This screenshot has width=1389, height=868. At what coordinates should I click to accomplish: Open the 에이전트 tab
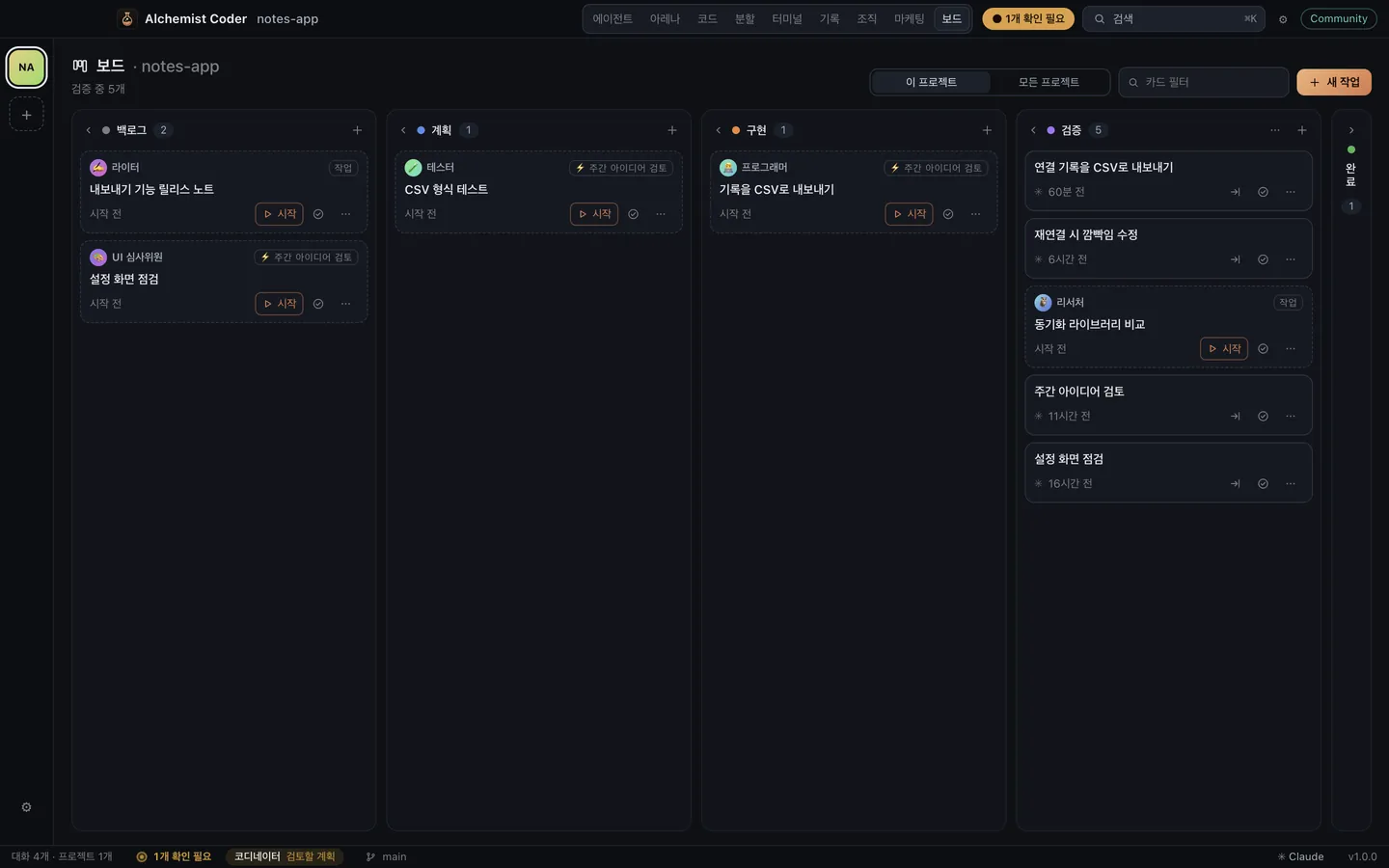coord(613,19)
